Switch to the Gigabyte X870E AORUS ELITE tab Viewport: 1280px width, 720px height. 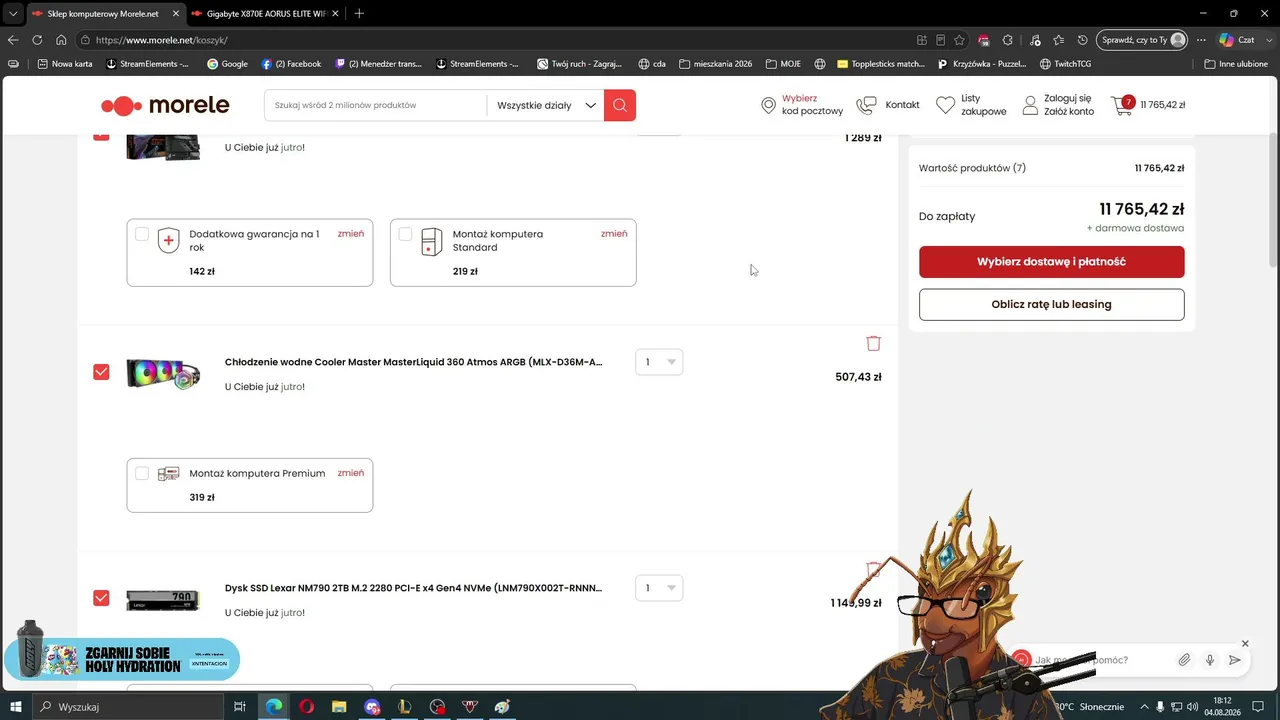(265, 13)
